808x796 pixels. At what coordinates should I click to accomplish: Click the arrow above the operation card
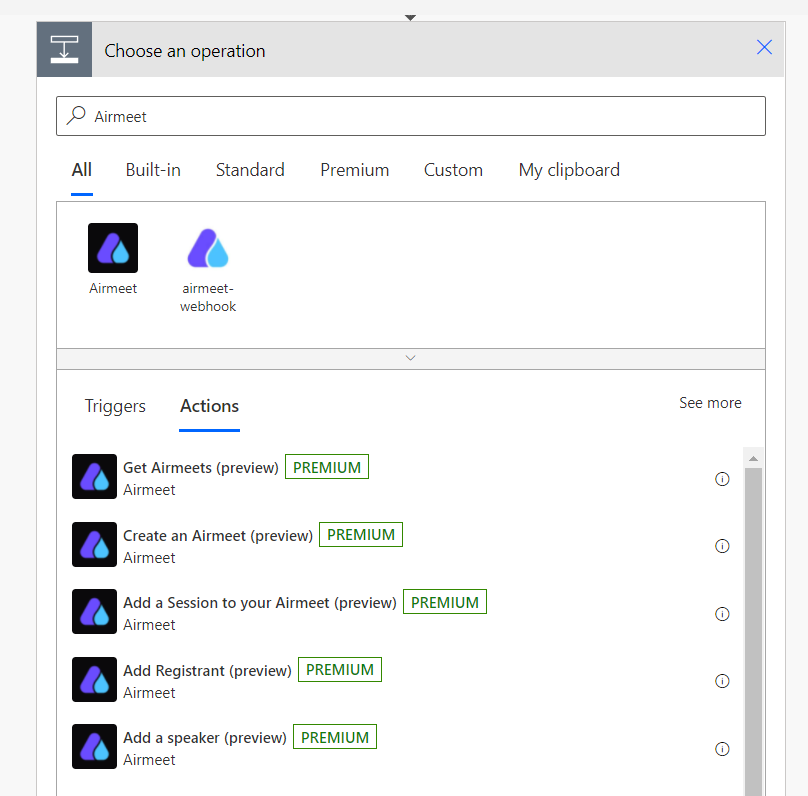click(410, 18)
